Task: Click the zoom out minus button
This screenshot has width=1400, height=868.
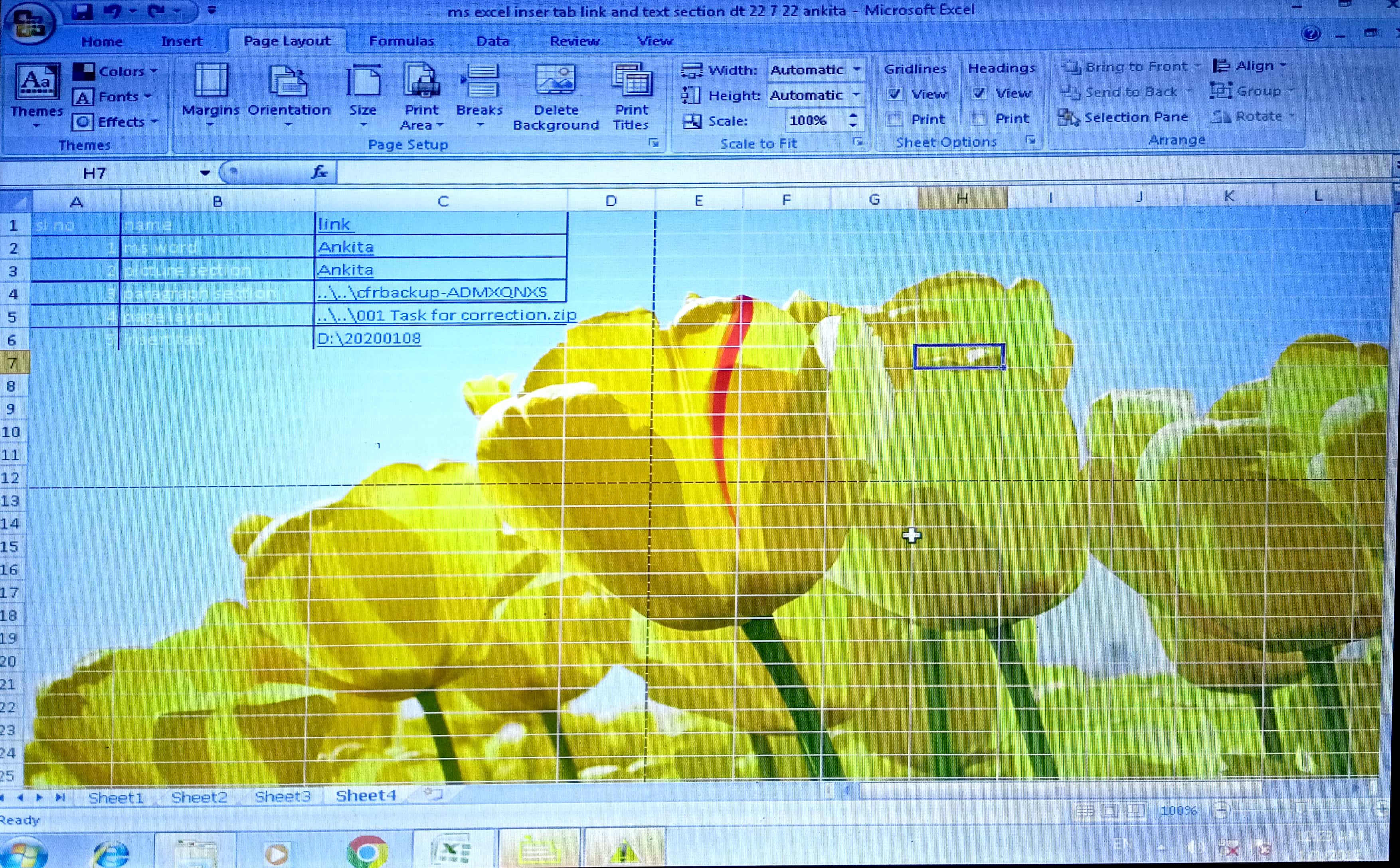Action: coord(1221,810)
